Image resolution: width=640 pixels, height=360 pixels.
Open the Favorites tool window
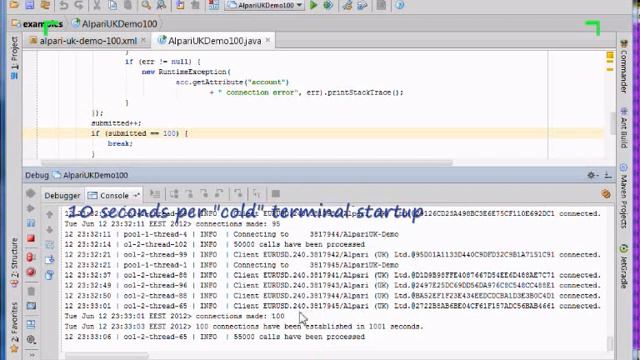(x=14, y=327)
